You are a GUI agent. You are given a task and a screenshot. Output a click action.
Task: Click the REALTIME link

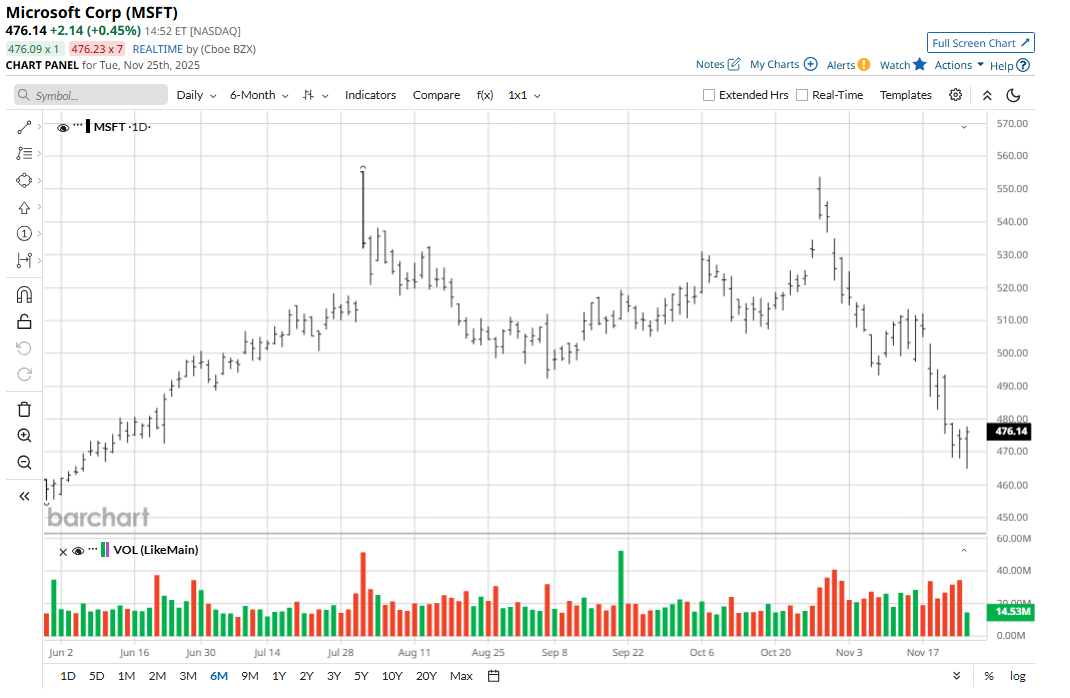click(x=158, y=49)
